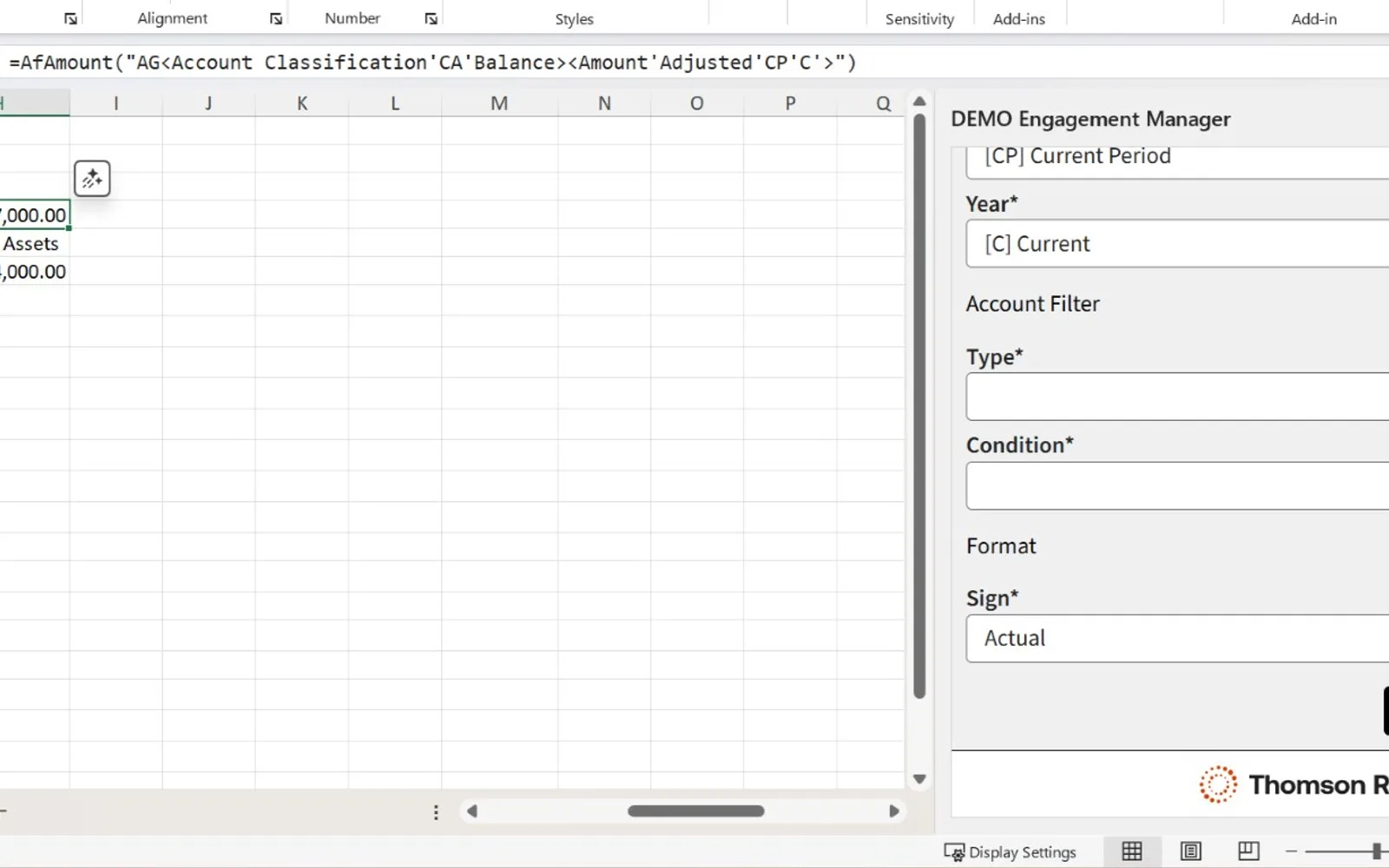Click the zoom out minus button
Screen dimensions: 1389x868
tap(1292, 852)
